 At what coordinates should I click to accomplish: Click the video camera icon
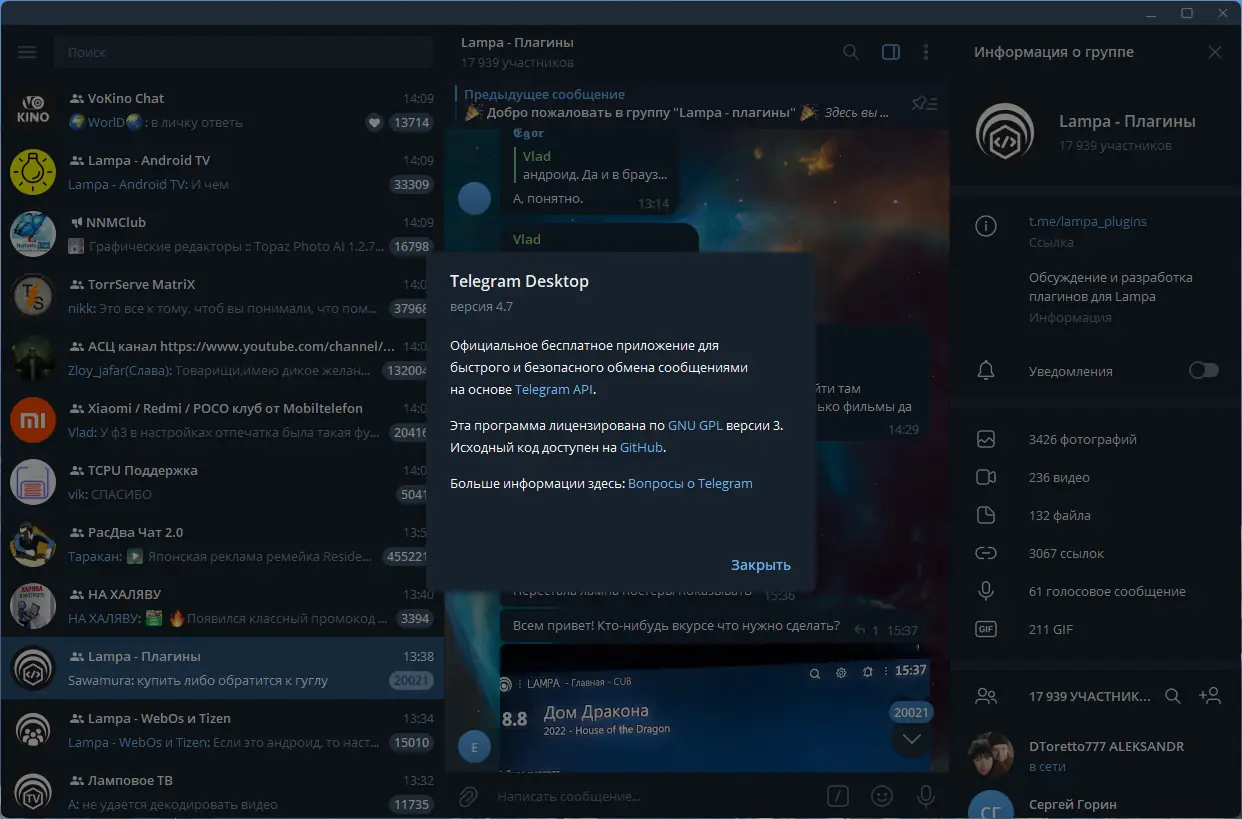point(986,477)
